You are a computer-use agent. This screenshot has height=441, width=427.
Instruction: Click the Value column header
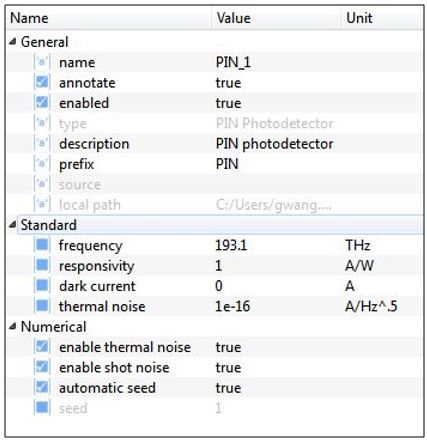[x=276, y=18]
